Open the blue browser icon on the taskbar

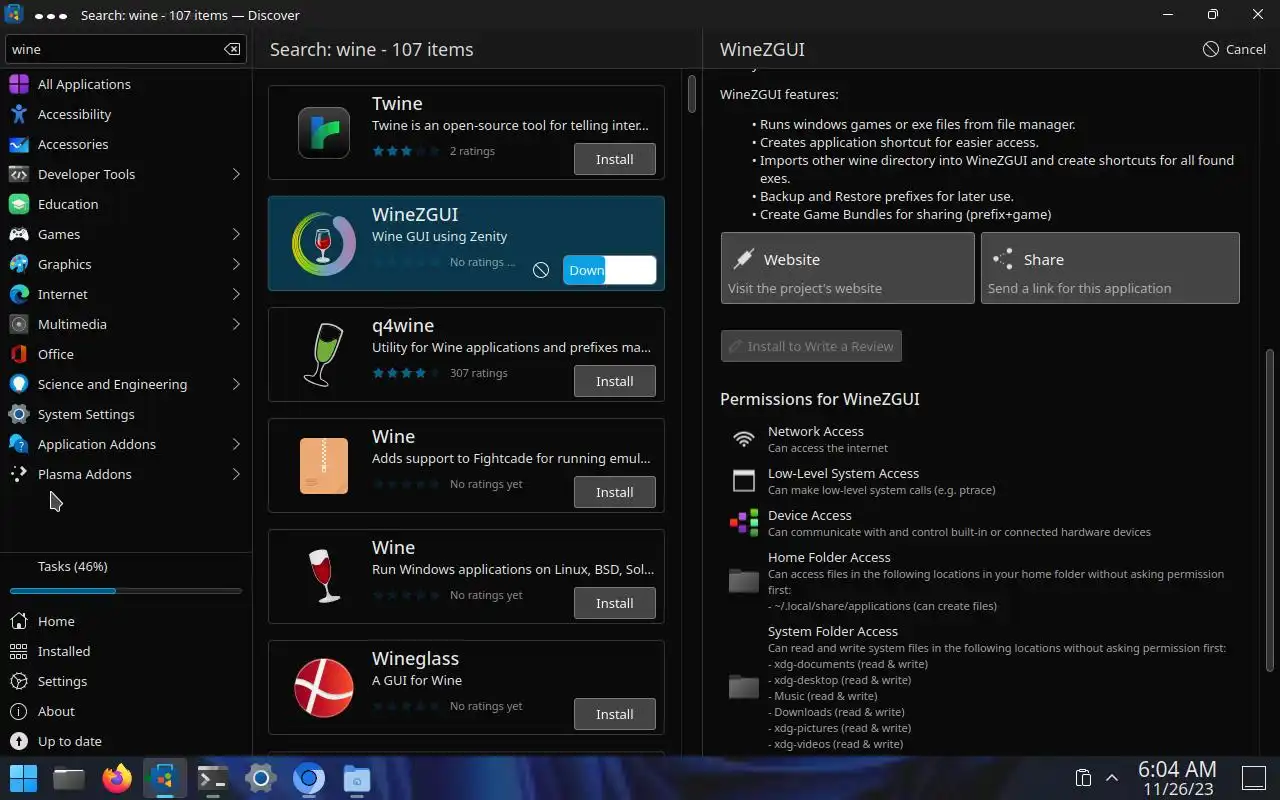pyautogui.click(x=309, y=778)
